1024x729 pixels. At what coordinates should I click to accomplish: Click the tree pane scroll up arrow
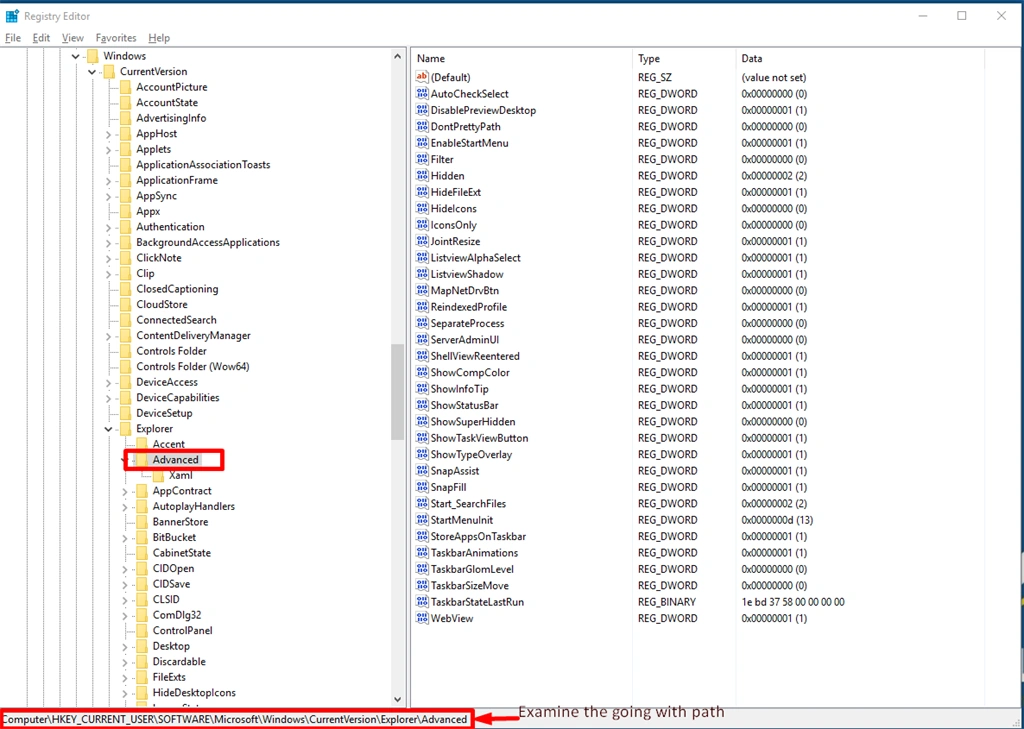pos(398,57)
